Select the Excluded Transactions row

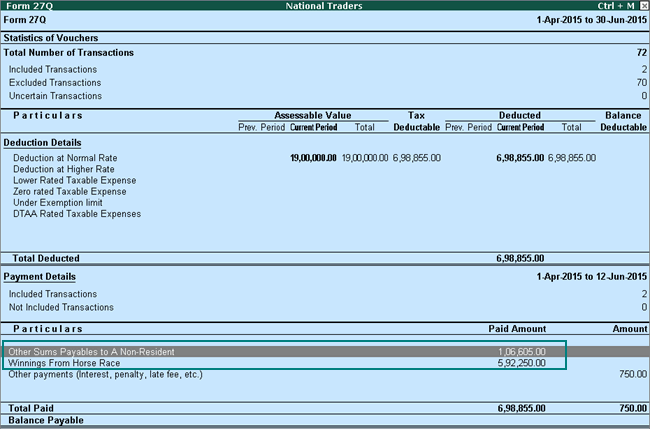(x=325, y=82)
